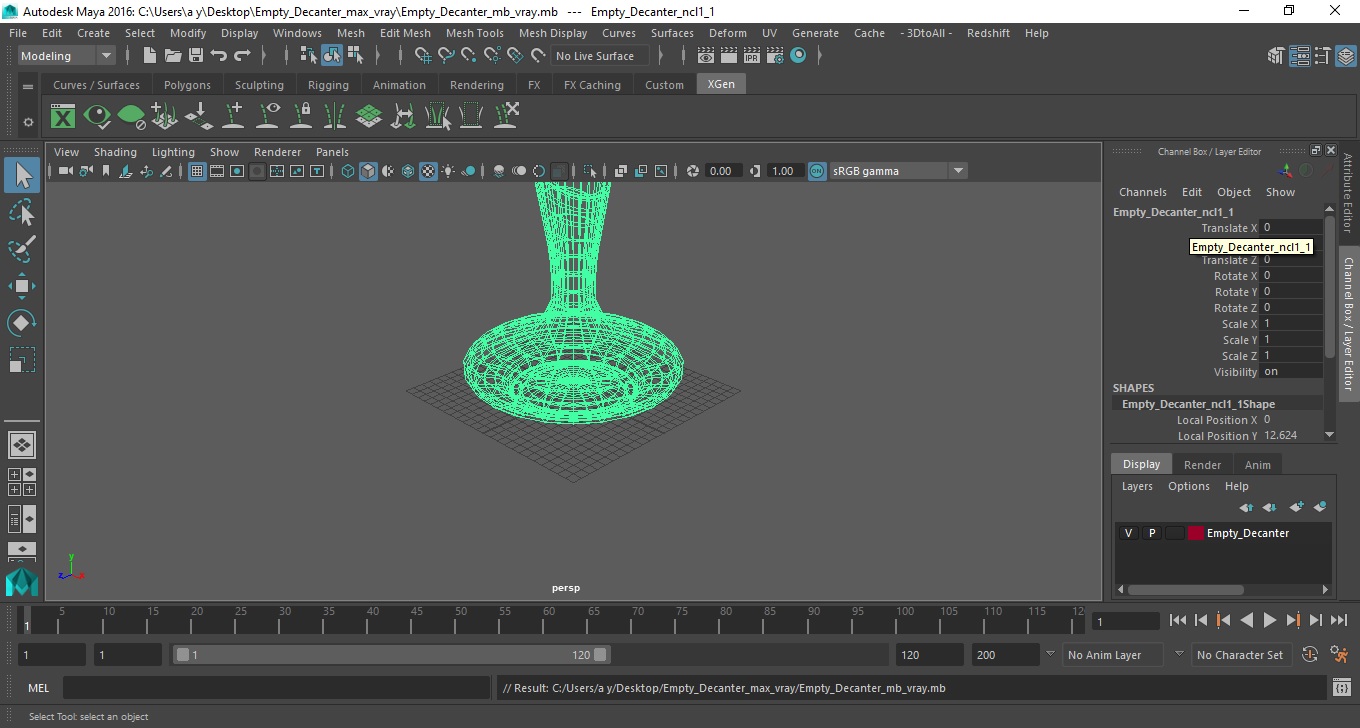Open shelf options menu icon
This screenshot has width=1360, height=728.
28,122
